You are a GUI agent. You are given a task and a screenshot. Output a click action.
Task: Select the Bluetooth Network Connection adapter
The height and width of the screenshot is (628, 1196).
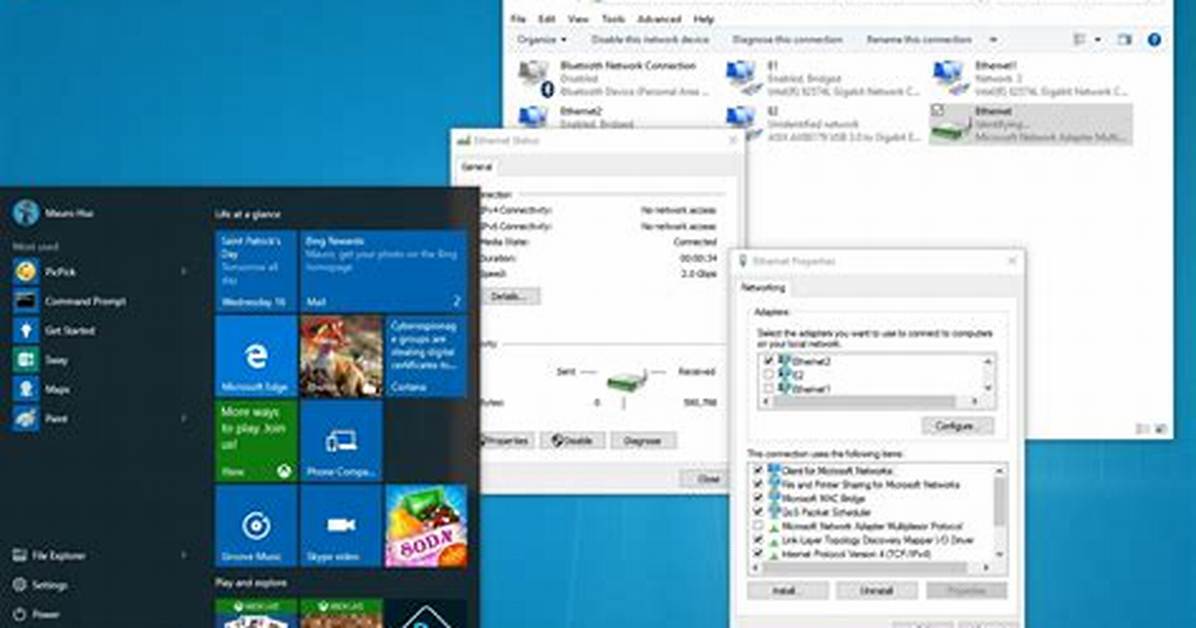(x=614, y=78)
